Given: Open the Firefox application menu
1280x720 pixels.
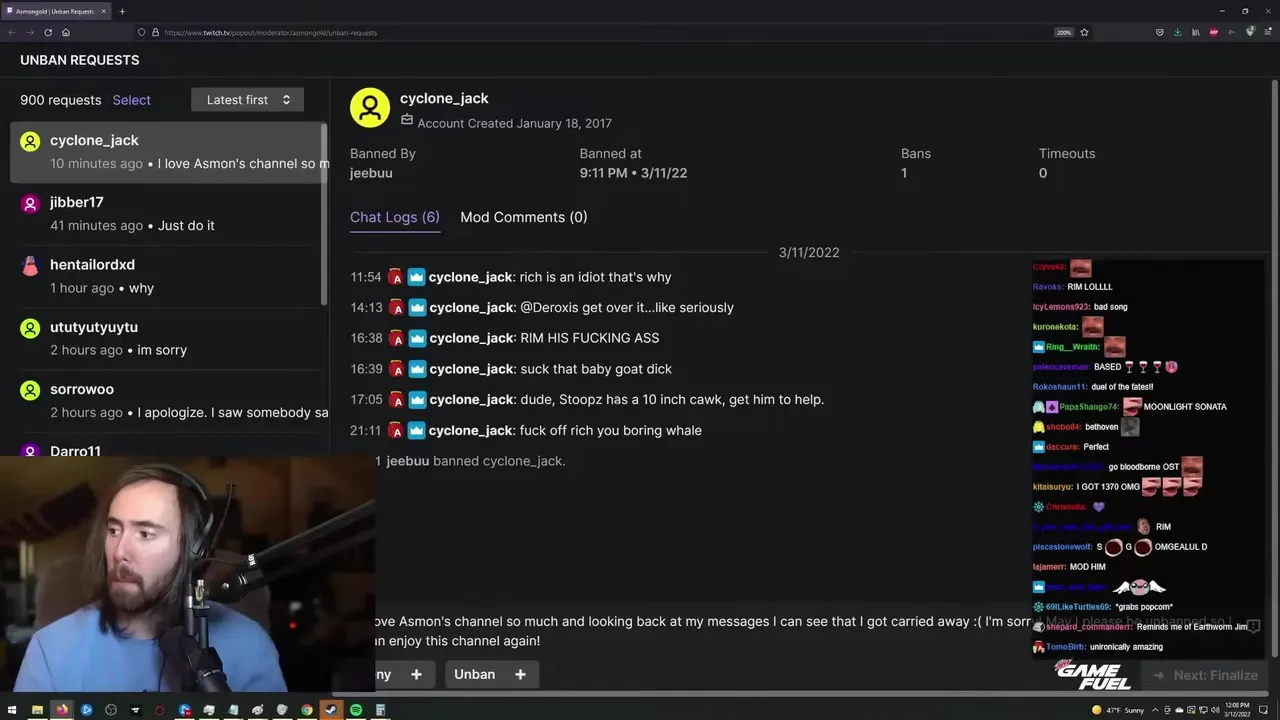Looking at the screenshot, I should (x=1267, y=32).
